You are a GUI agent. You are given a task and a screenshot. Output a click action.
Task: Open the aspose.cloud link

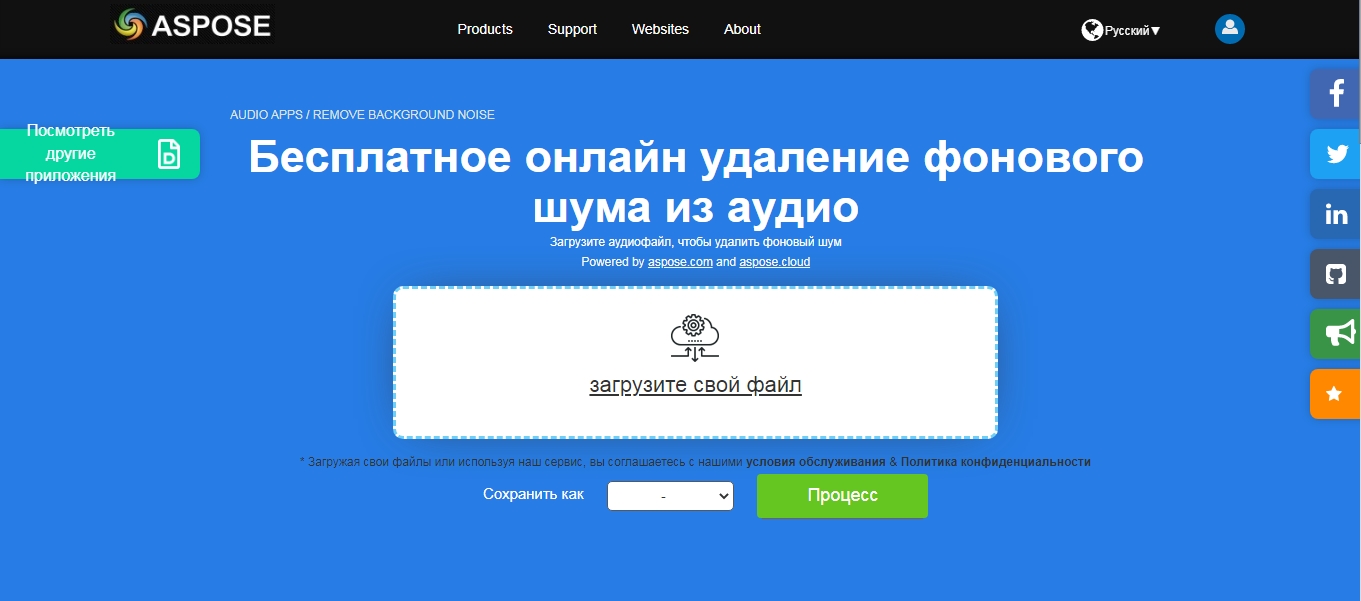(x=775, y=262)
